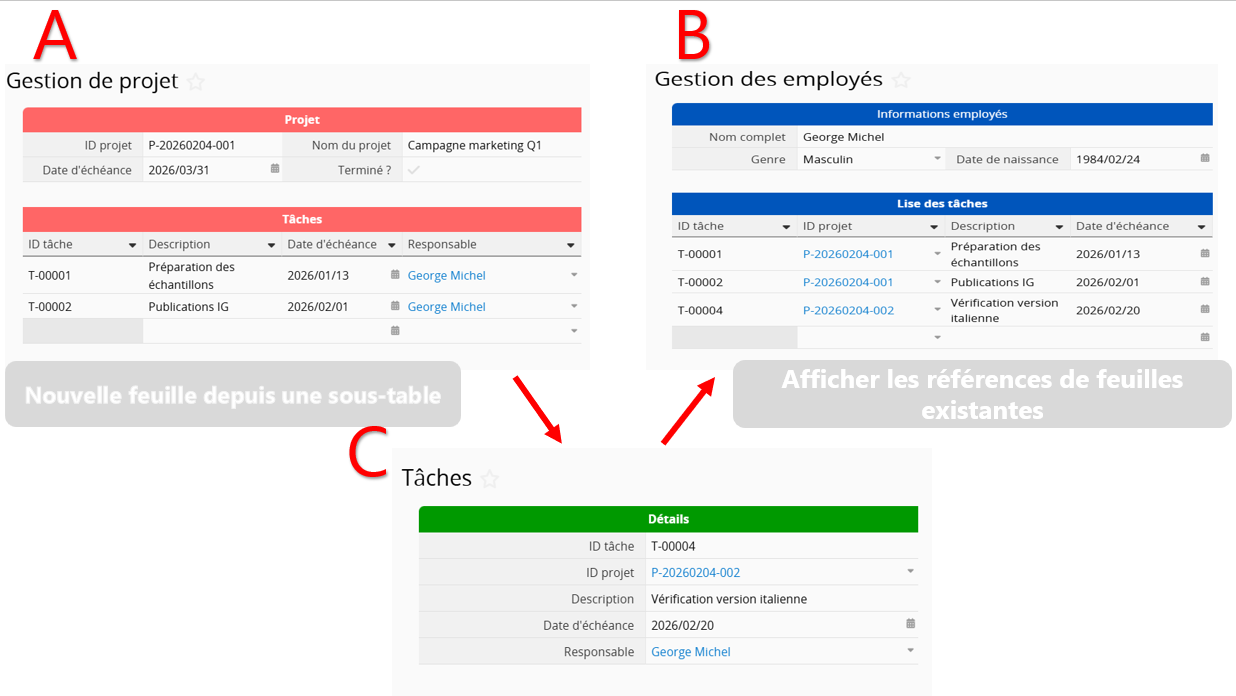Image resolution: width=1236 pixels, height=696 pixels.
Task: Toggle the Terminé ? checkbox
Action: (x=414, y=170)
